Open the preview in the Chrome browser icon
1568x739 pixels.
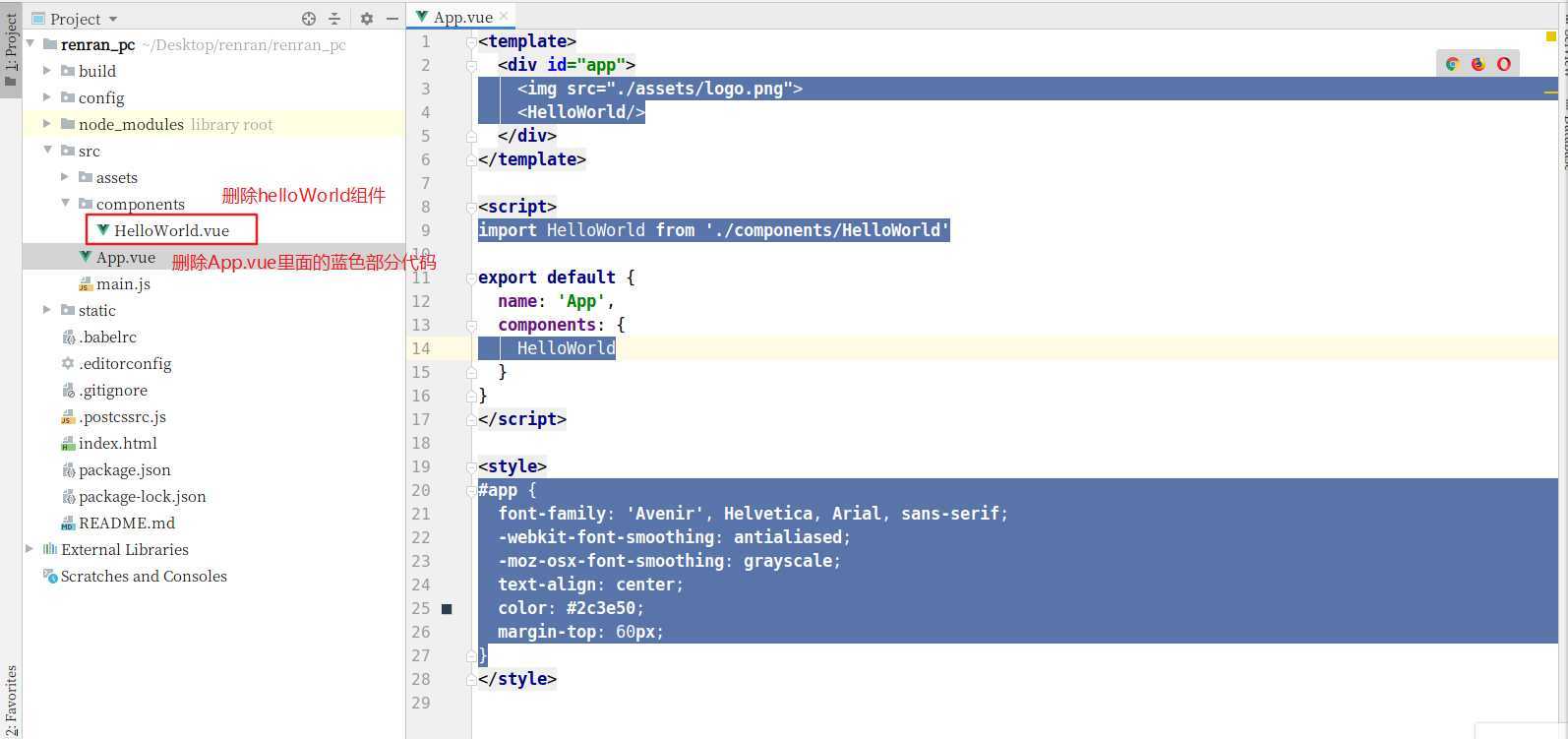tap(1452, 64)
